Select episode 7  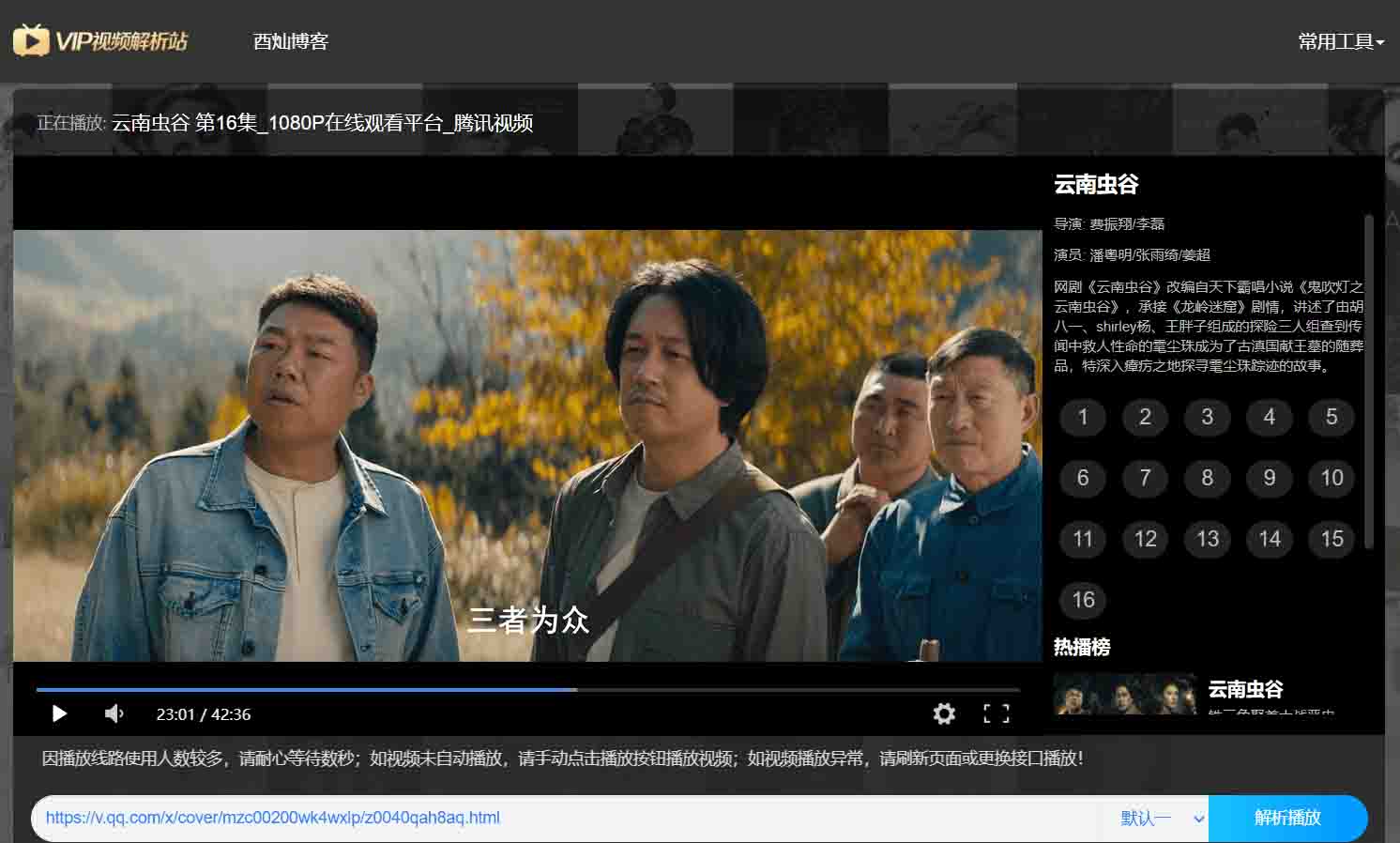pos(1145,478)
